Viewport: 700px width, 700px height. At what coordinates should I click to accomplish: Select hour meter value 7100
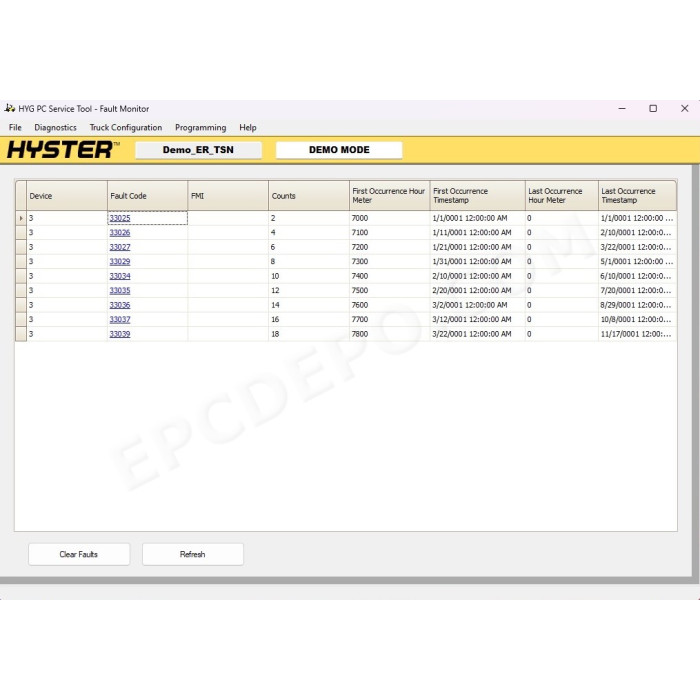[x=390, y=233]
